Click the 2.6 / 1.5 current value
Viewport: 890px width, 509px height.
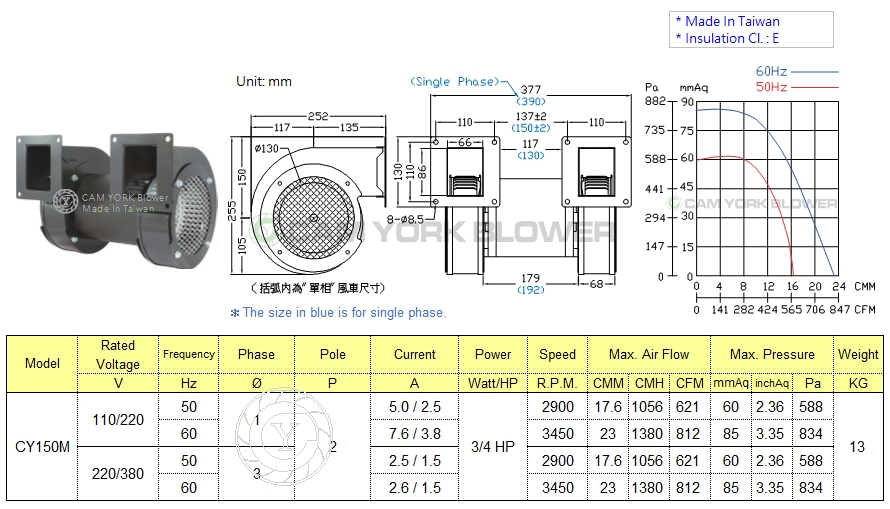pos(414,487)
